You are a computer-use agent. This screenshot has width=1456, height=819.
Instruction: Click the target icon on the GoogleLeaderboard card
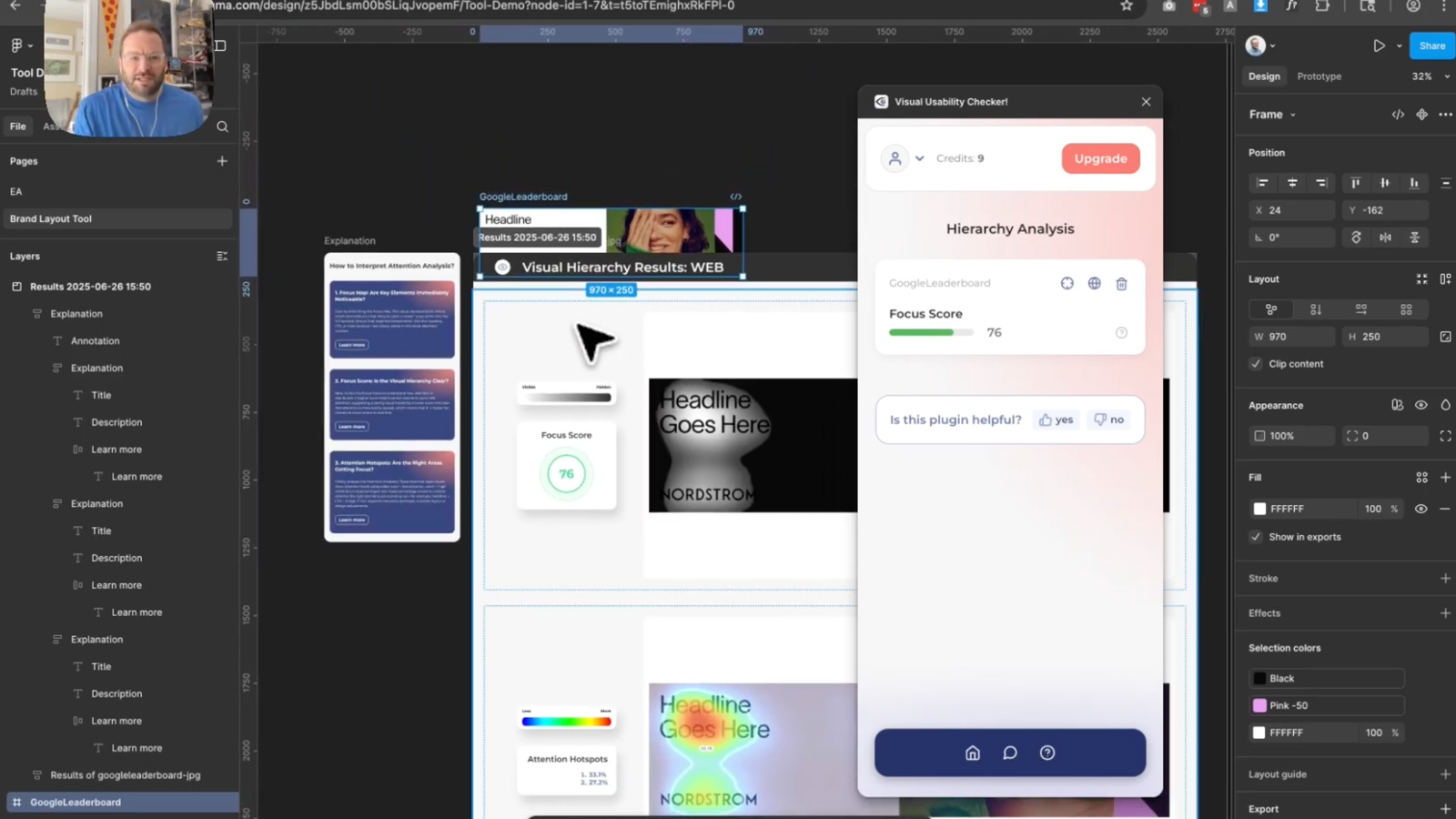1067,283
